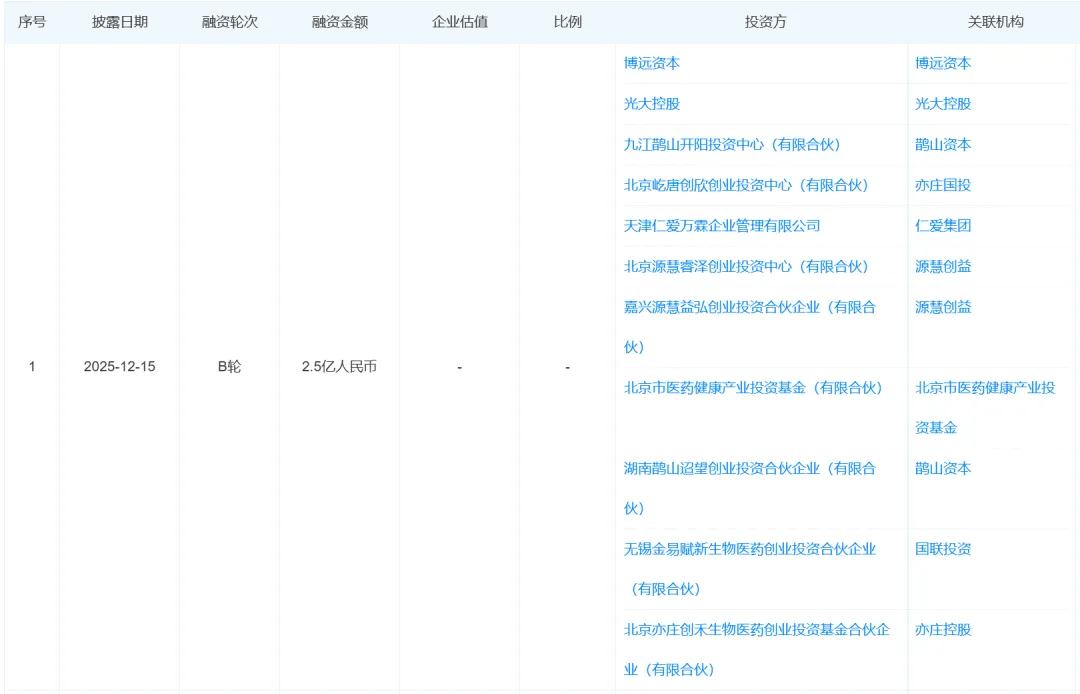1080x694 pixels.
Task: Open 北京源慧睿泽创业投资中心 link
Action: coord(747,266)
